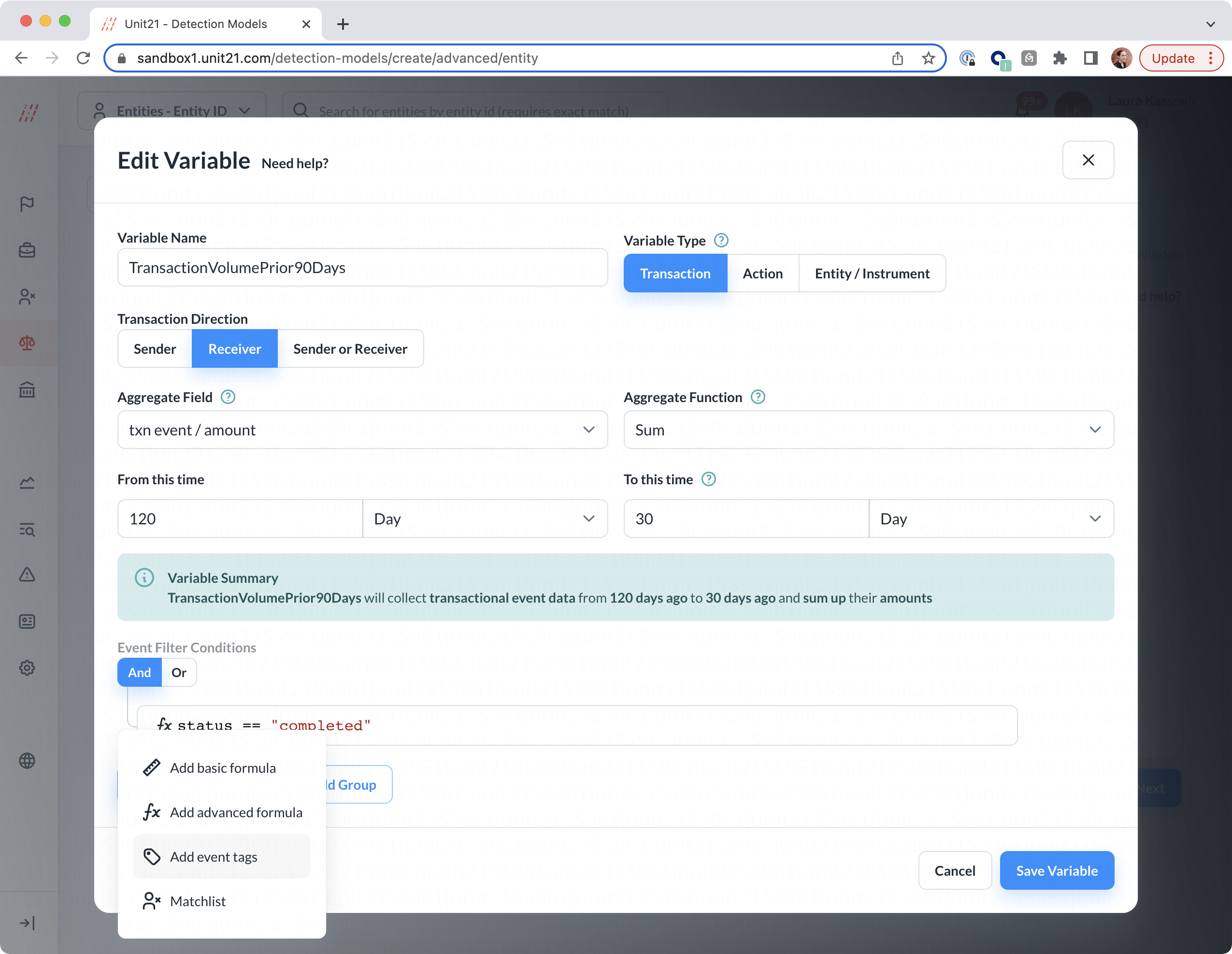Viewport: 1232px width, 954px height.
Task: Select the Sender transaction direction
Action: [x=155, y=349]
